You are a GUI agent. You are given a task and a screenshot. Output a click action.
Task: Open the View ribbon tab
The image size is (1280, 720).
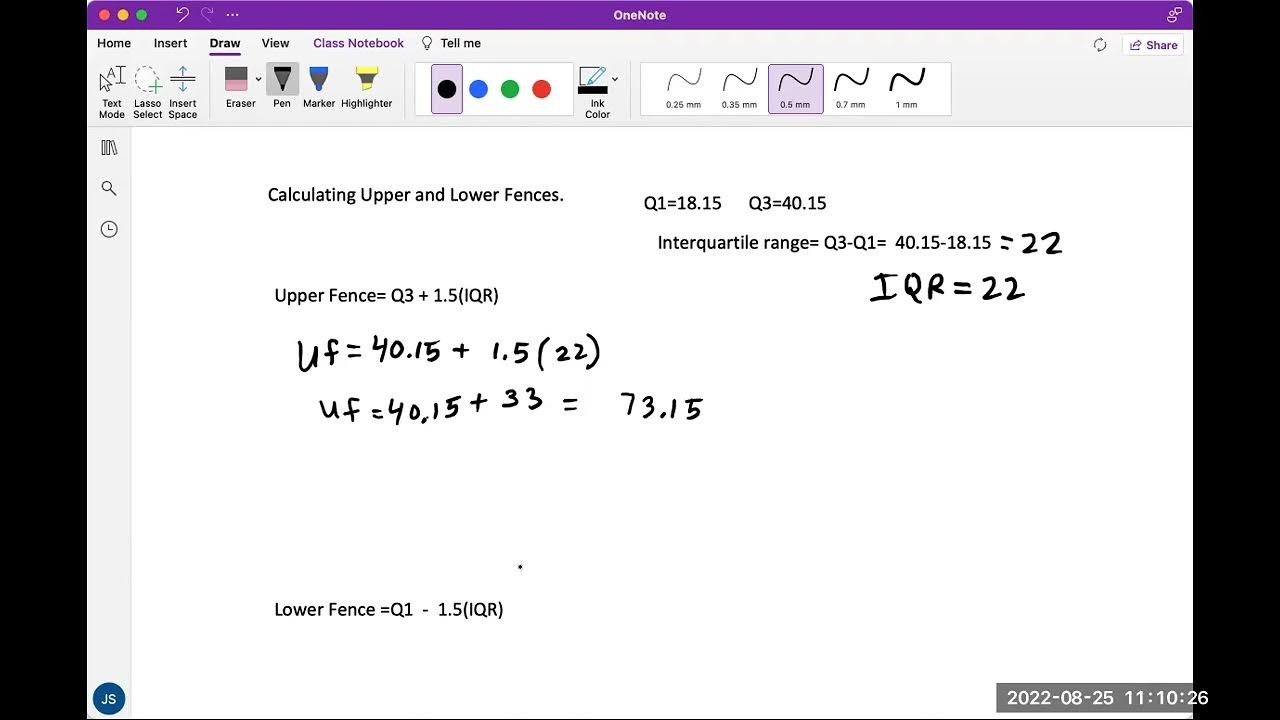276,43
